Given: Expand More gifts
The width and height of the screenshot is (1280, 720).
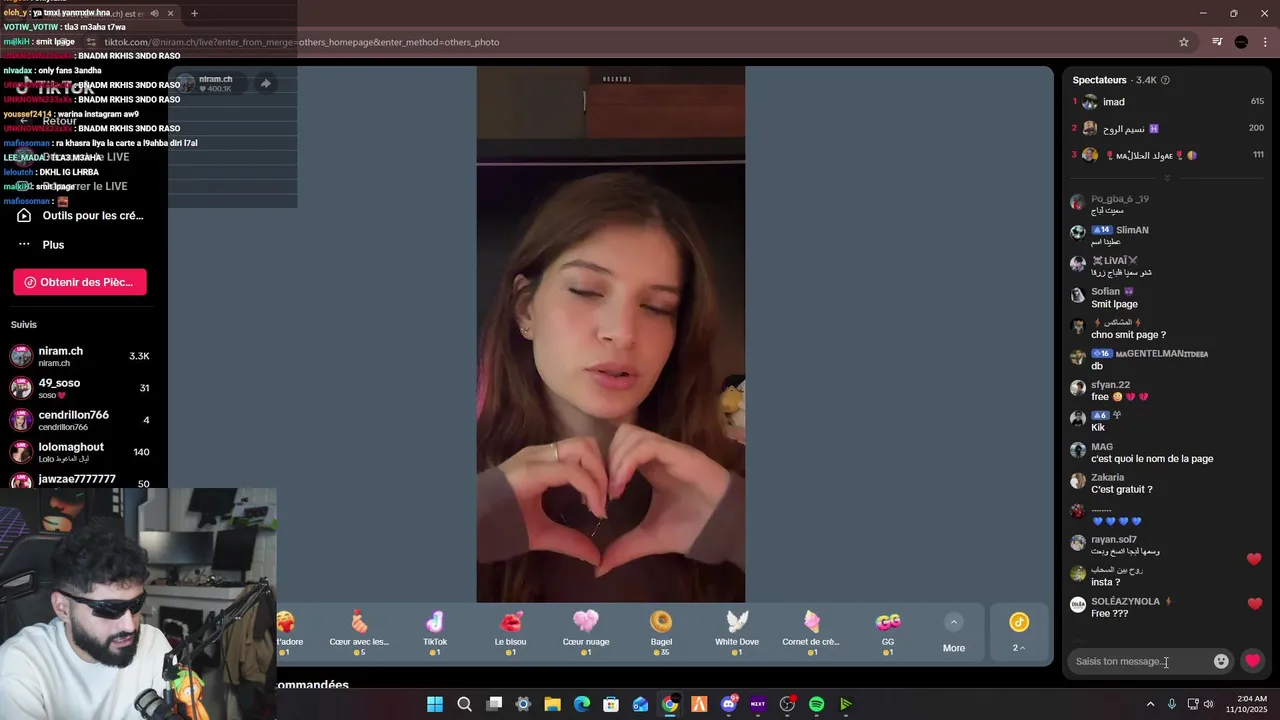Looking at the screenshot, I should 954,633.
